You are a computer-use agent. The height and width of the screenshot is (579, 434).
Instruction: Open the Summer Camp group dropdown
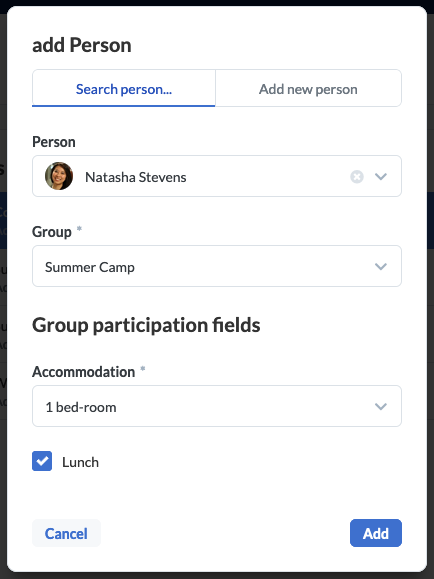[x=217, y=266]
